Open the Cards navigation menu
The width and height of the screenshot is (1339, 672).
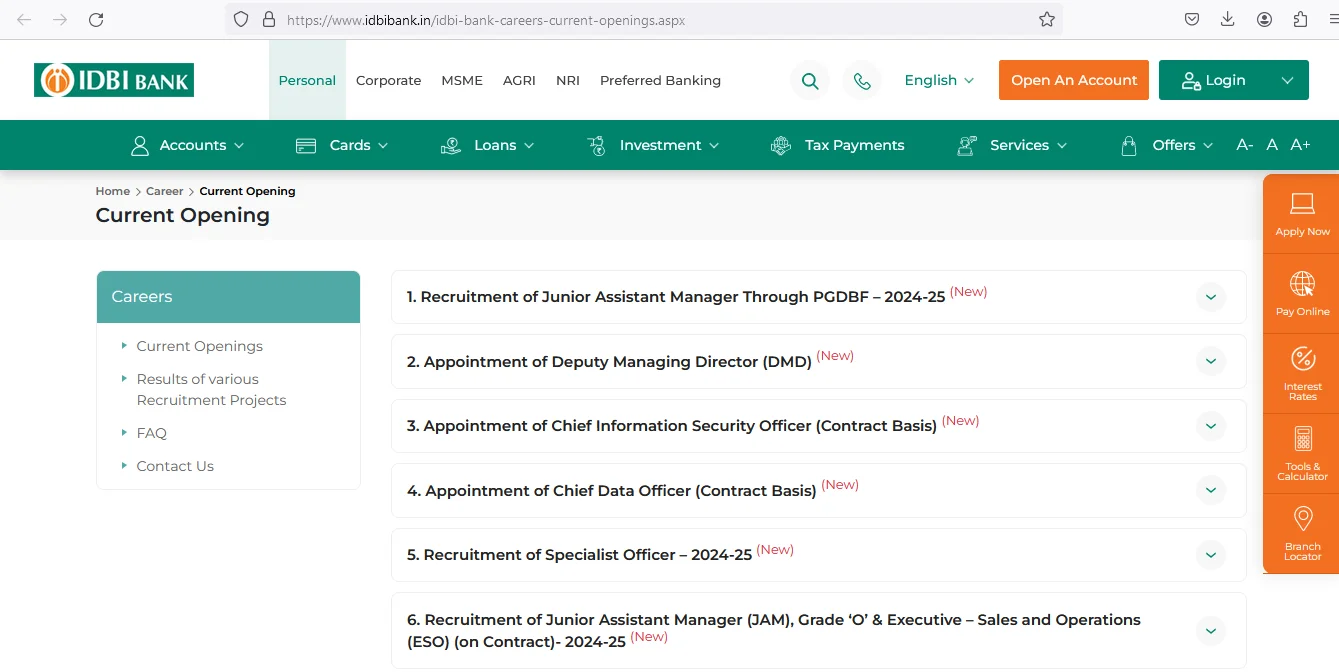[342, 145]
